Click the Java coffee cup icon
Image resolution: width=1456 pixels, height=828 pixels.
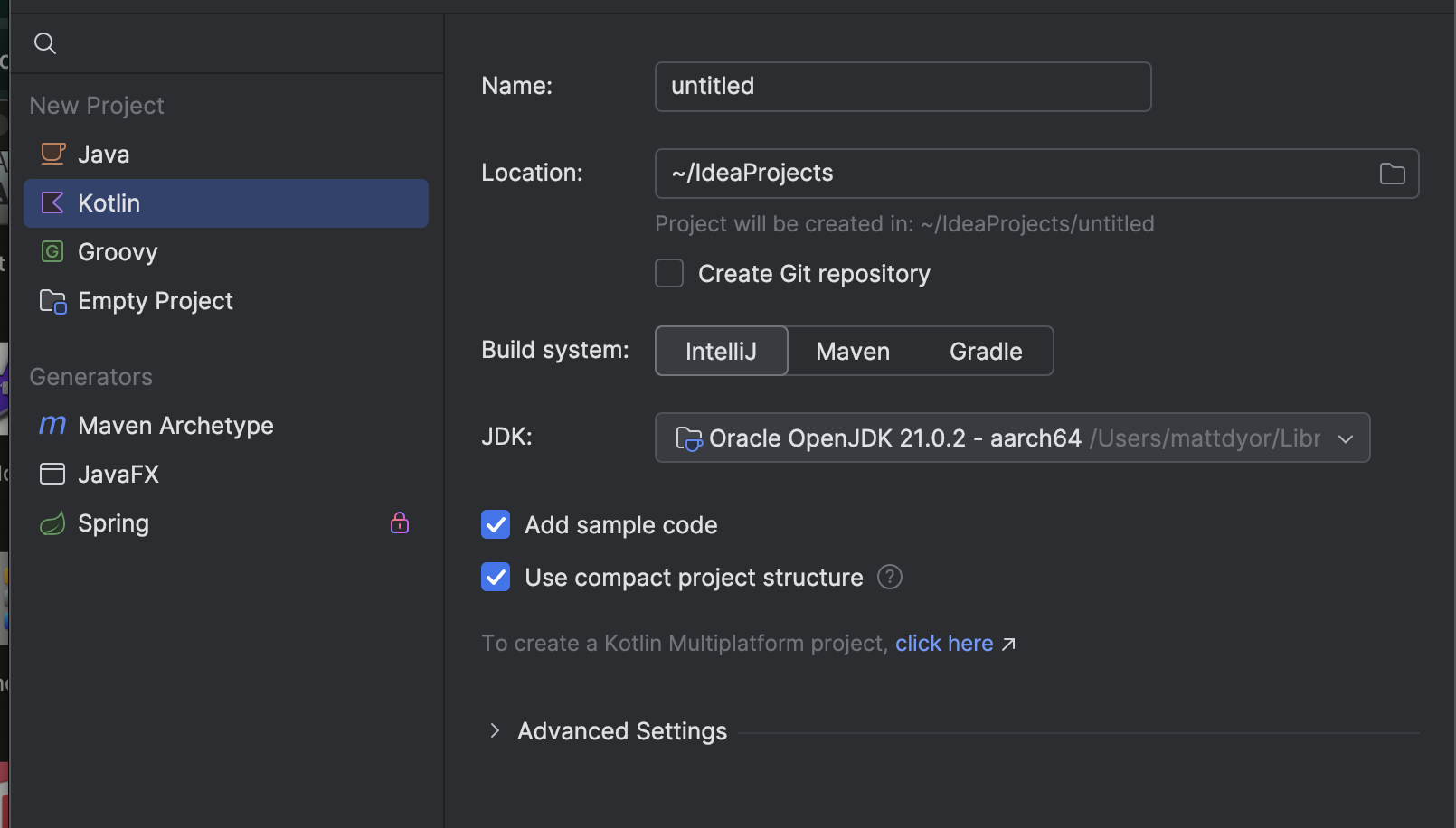(53, 154)
